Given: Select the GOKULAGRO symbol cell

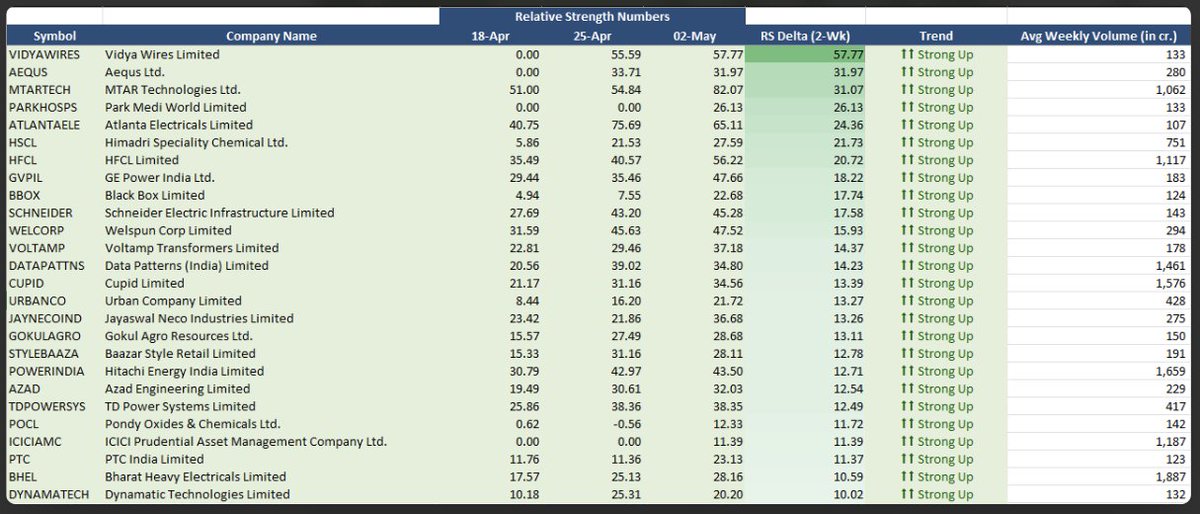Looking at the screenshot, I should (x=43, y=336).
